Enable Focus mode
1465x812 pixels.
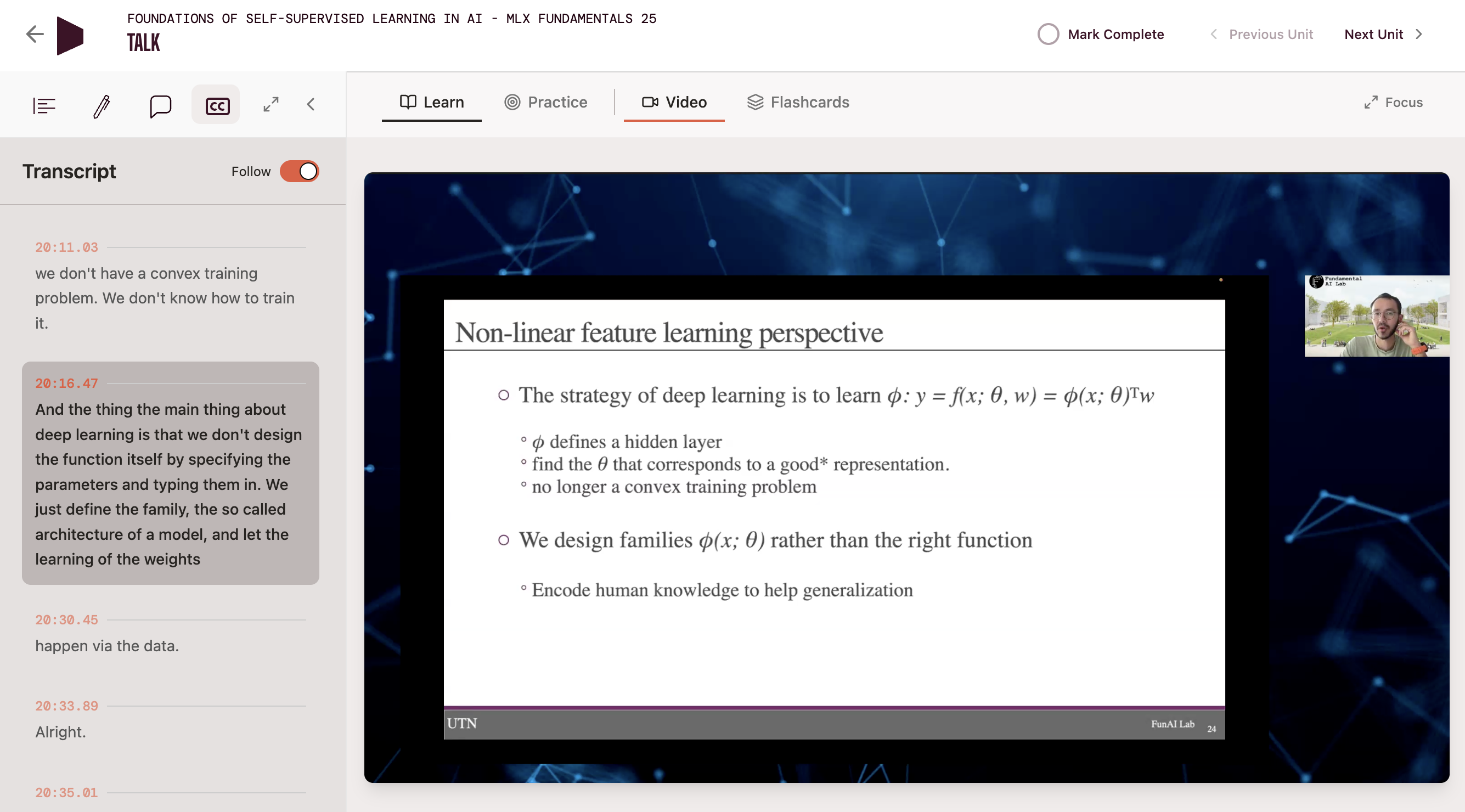[1393, 103]
